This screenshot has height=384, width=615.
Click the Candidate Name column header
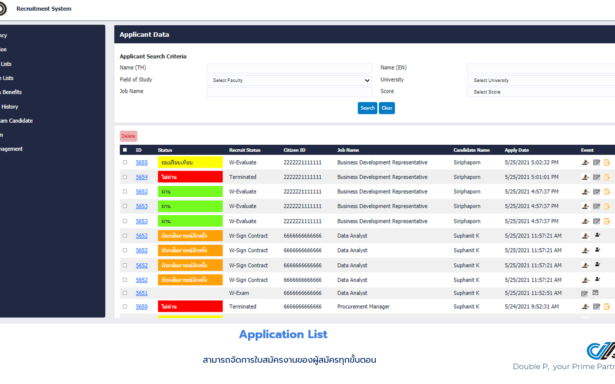coord(471,150)
